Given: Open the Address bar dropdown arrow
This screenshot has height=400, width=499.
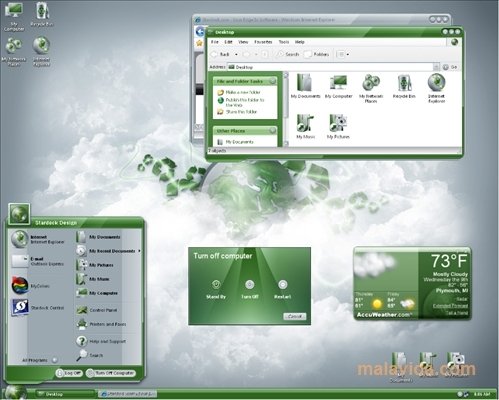Looking at the screenshot, I should click(436, 67).
